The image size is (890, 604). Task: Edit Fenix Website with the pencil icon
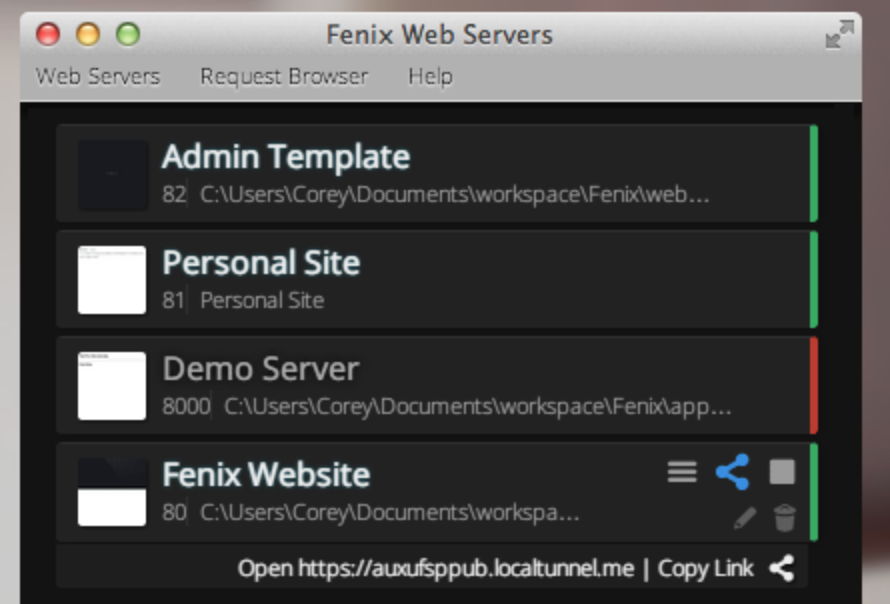tap(745, 517)
